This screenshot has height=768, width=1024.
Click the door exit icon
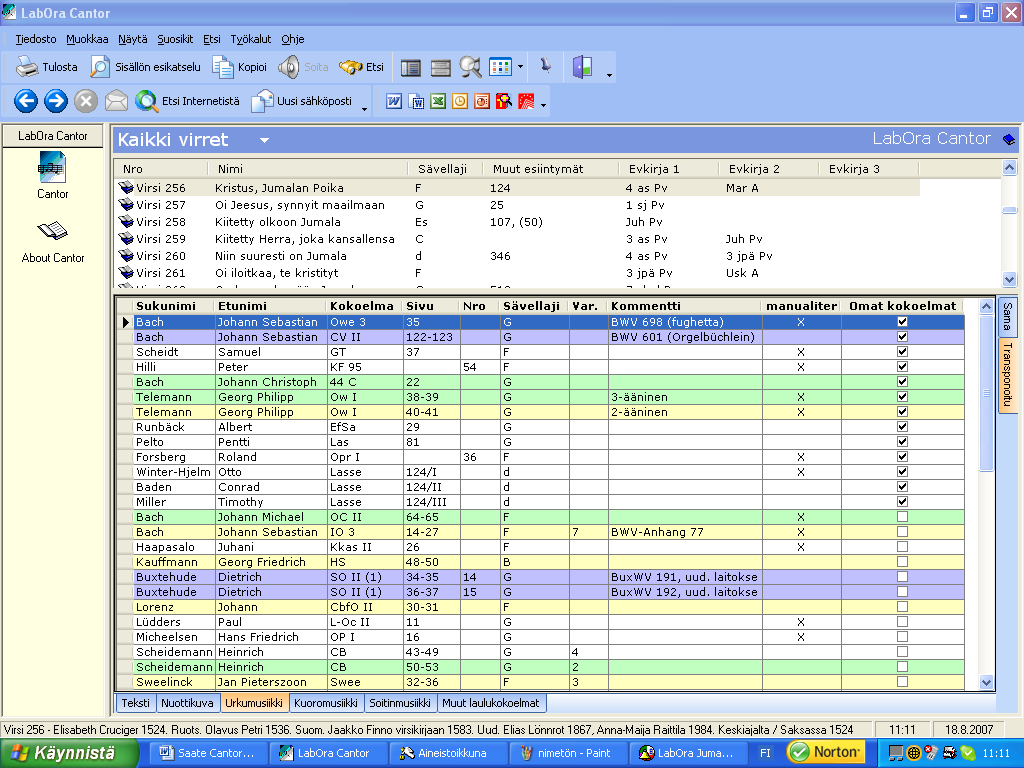[x=582, y=67]
